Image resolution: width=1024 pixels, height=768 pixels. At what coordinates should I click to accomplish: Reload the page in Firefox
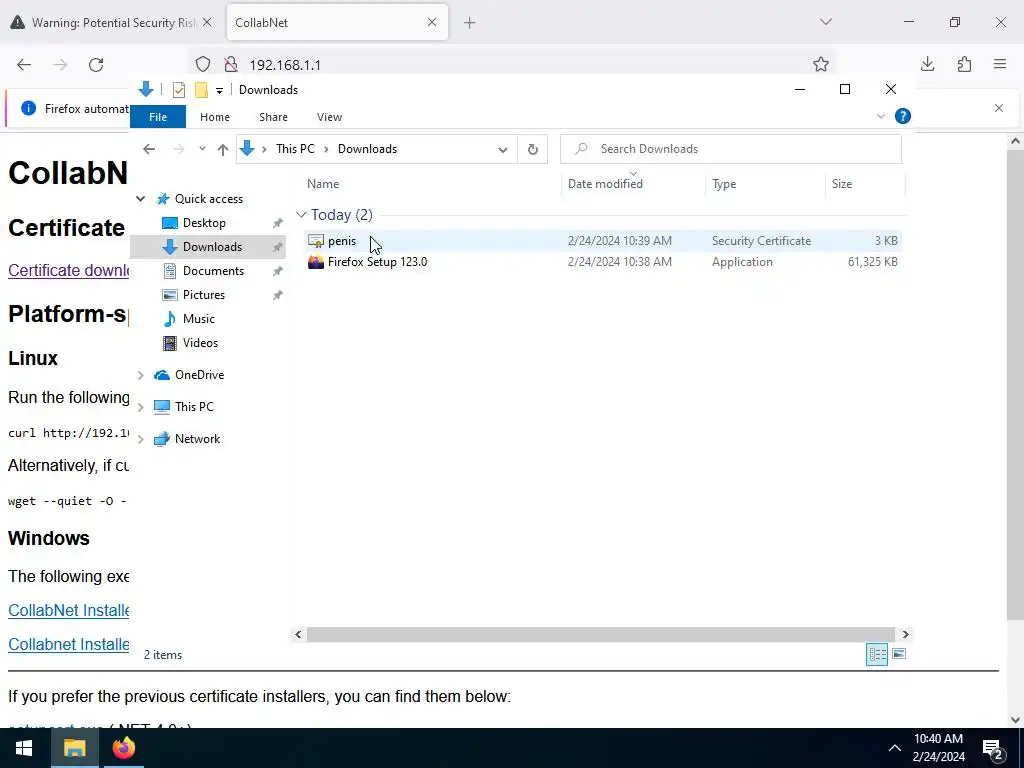[96, 64]
